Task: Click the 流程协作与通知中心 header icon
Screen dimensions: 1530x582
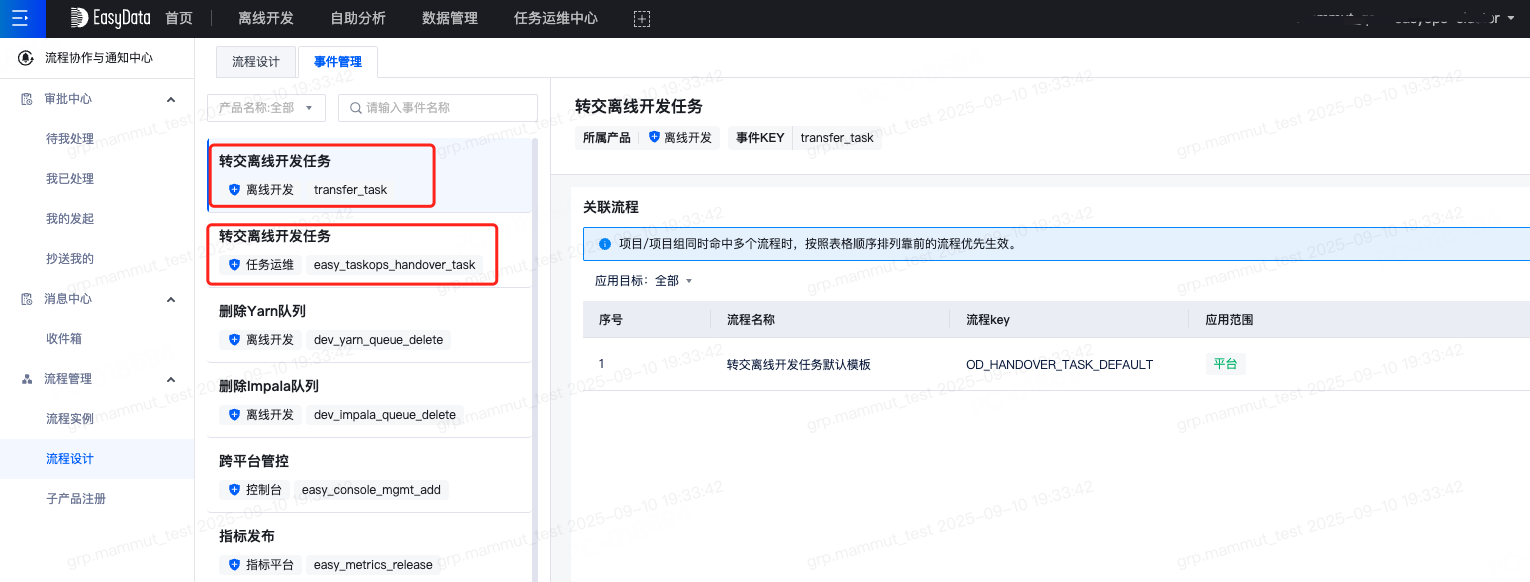Action: (26, 58)
